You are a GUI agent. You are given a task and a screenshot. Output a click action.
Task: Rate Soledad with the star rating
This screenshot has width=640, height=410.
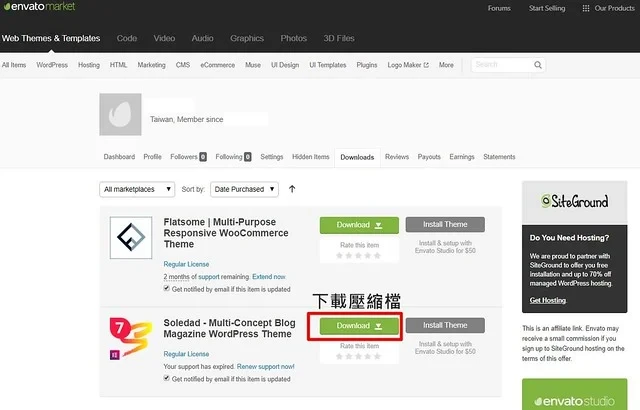pyautogui.click(x=358, y=356)
